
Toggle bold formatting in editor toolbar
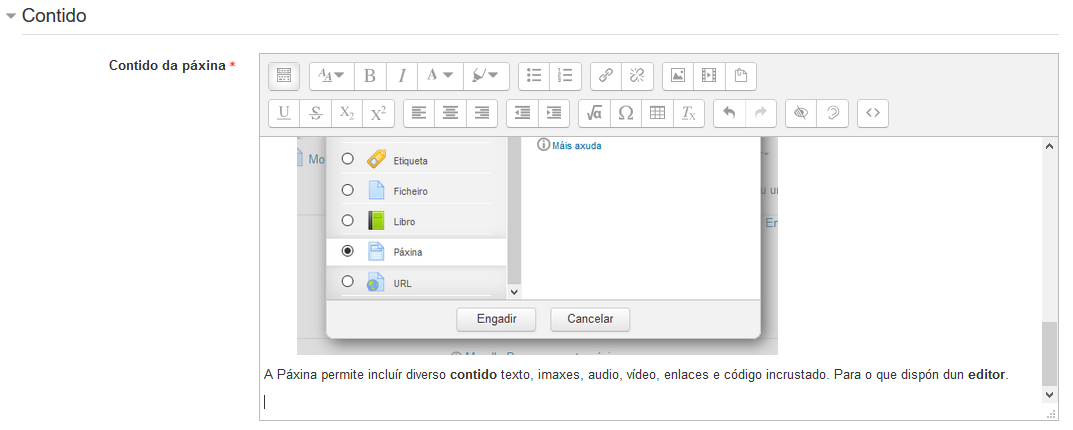(x=370, y=75)
